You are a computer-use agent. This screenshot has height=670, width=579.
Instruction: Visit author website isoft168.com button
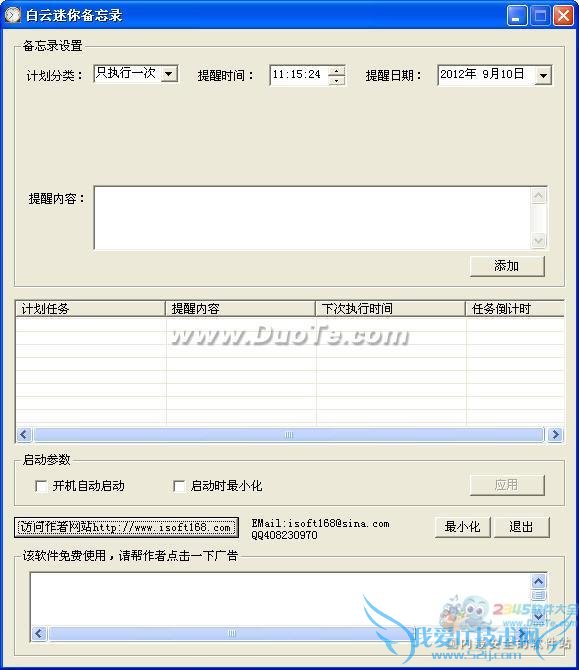126,527
